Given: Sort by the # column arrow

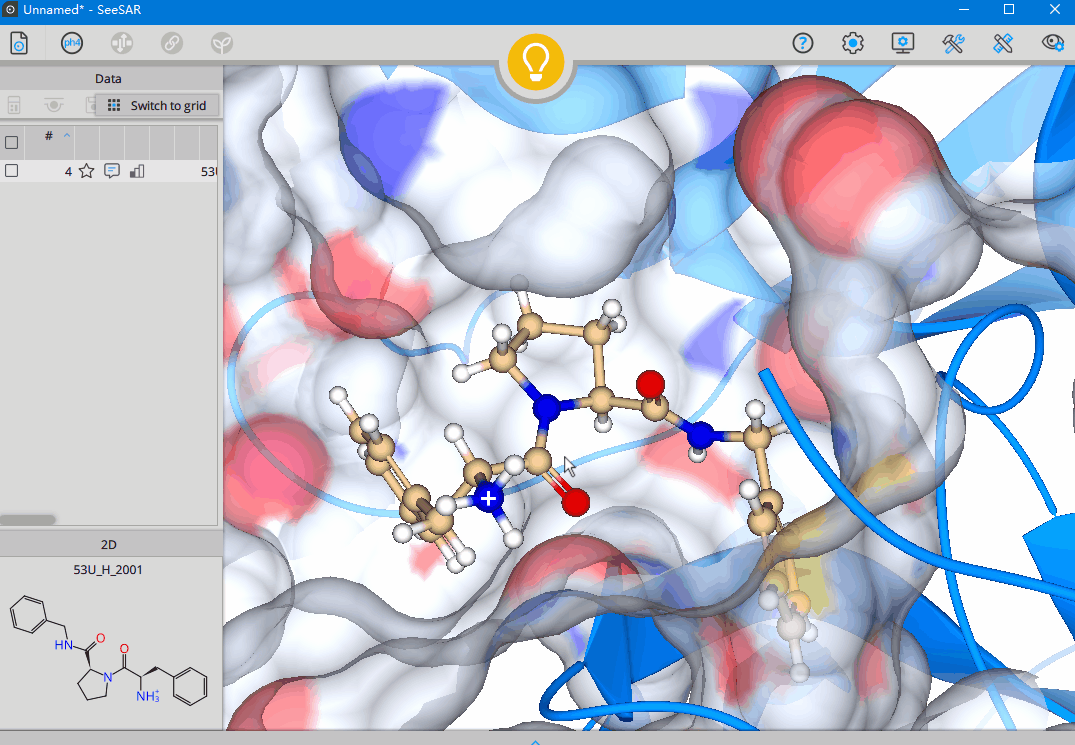Looking at the screenshot, I should pyautogui.click(x=67, y=135).
